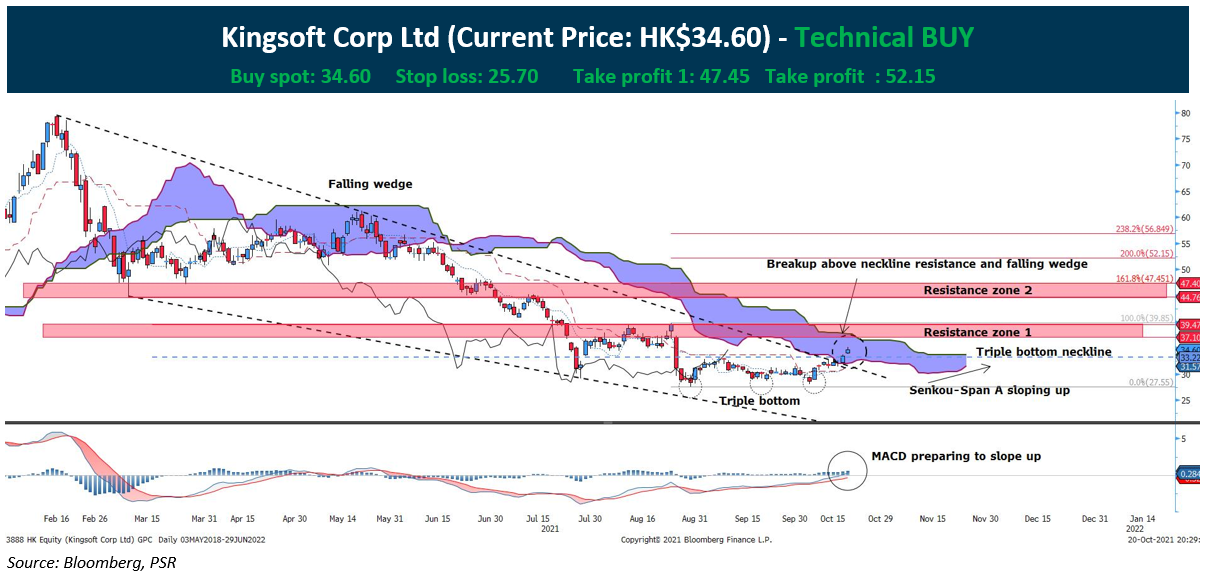
Task: Click the 33.22 price tag
Action: pyautogui.click(x=1190, y=358)
